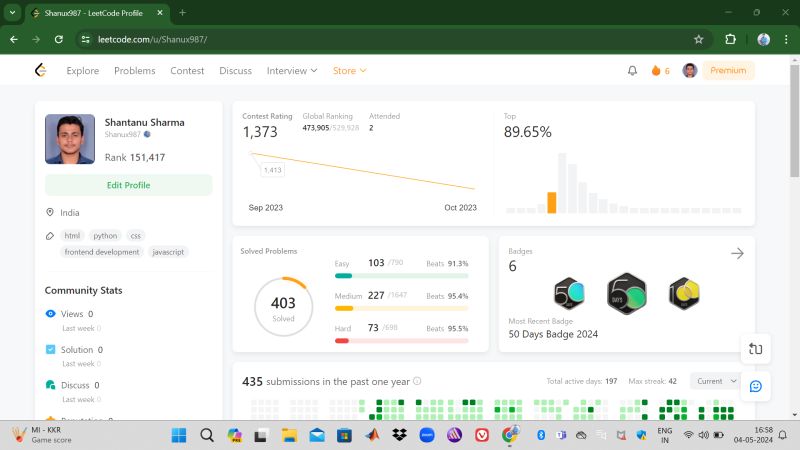800x450 pixels.
Task: Click the LeetCode logo icon
Action: (40, 70)
